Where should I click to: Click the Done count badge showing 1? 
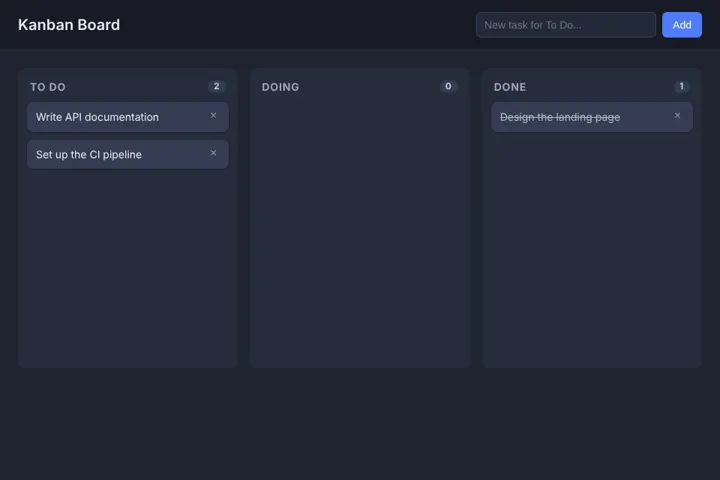coord(681,86)
